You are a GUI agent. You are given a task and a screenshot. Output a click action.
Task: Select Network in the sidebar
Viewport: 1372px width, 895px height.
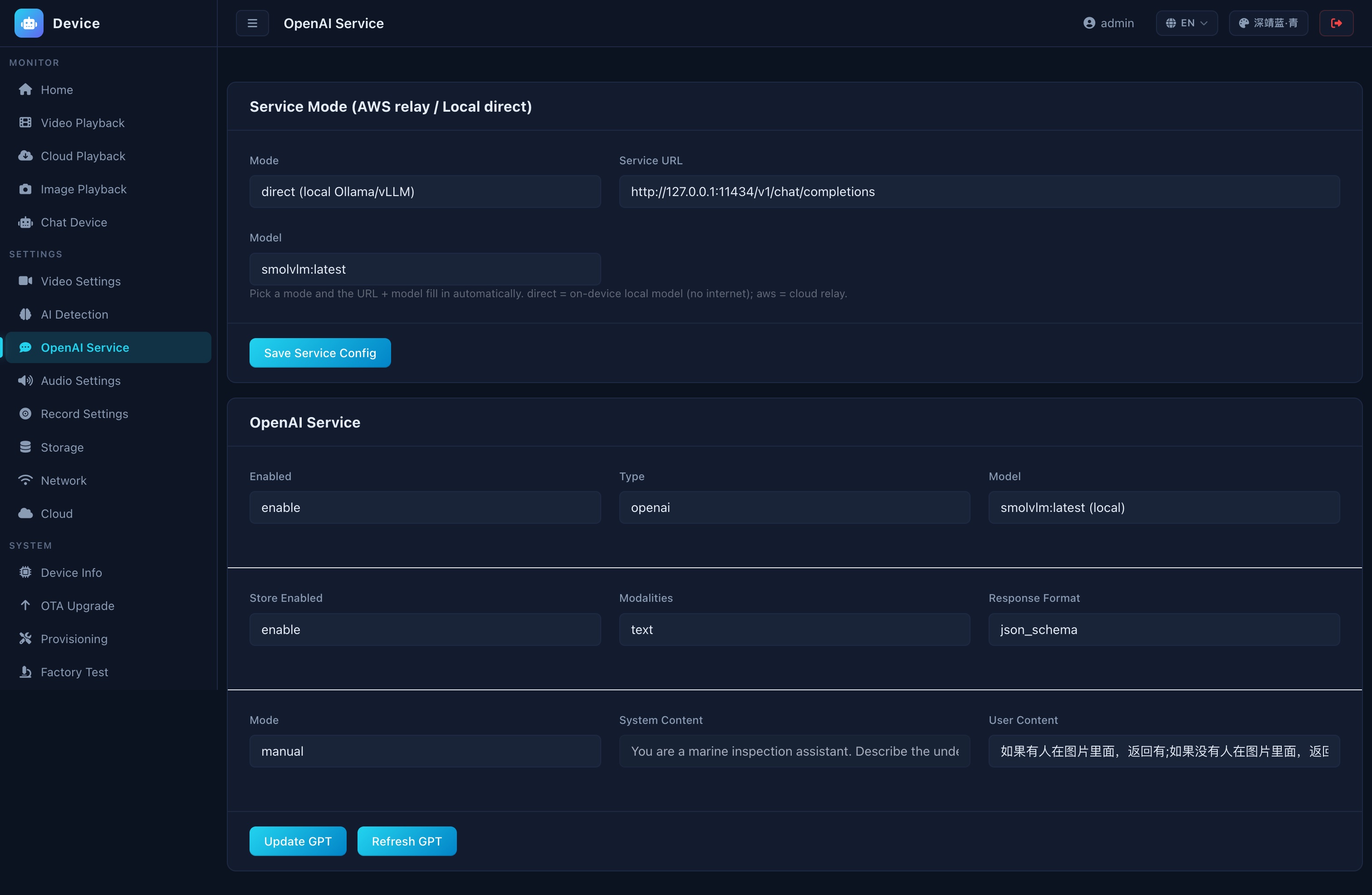point(108,480)
